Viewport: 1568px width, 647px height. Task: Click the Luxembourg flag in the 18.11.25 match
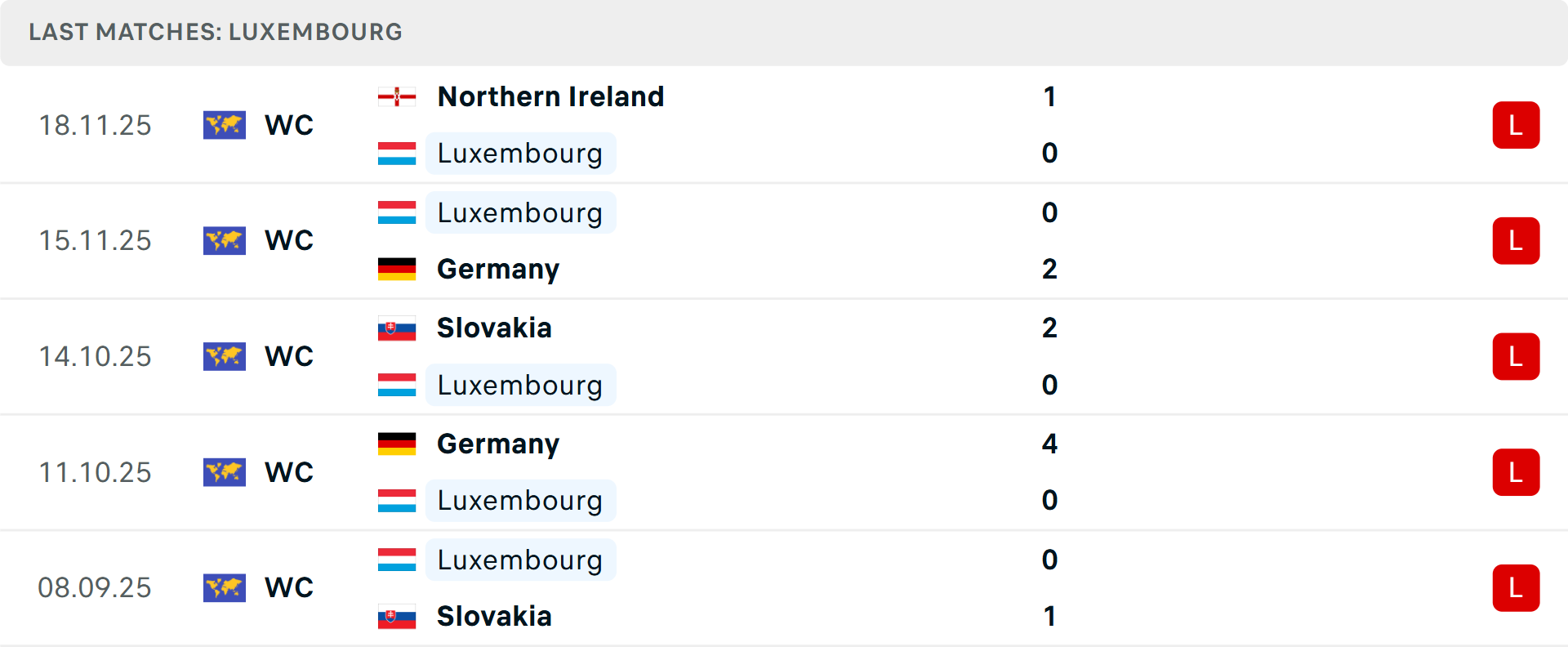(397, 154)
